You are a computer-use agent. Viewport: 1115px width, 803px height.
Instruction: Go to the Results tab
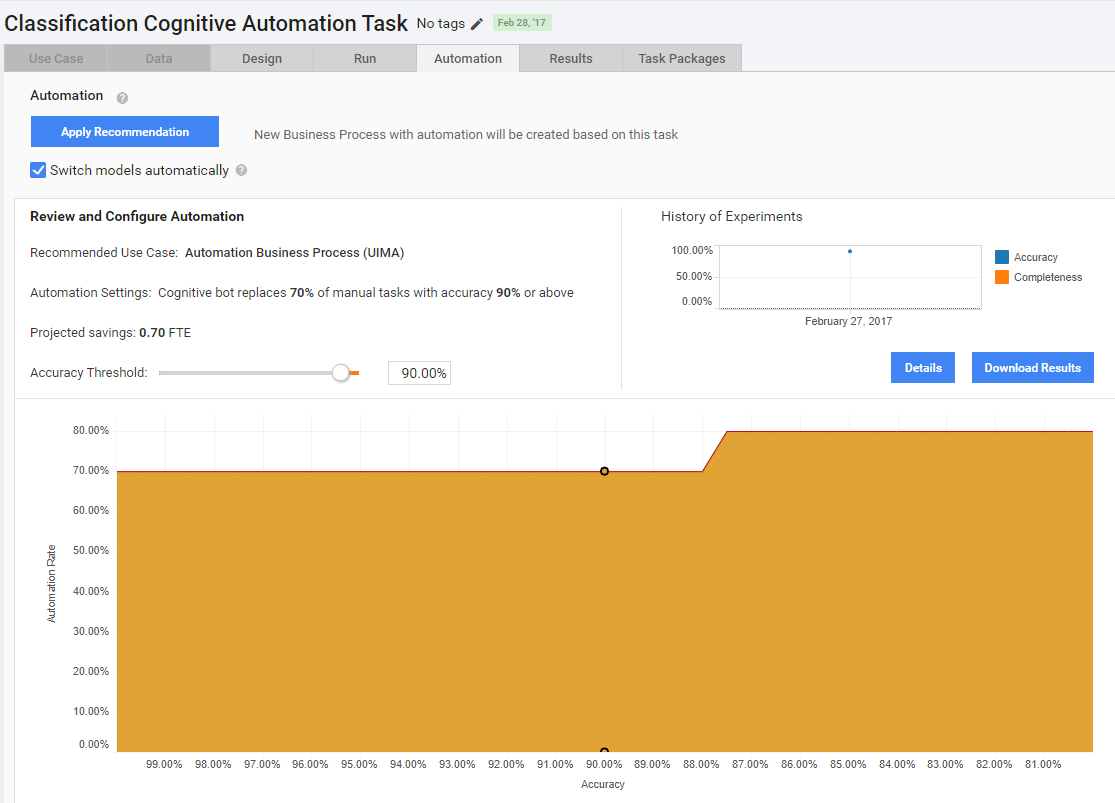click(x=571, y=58)
